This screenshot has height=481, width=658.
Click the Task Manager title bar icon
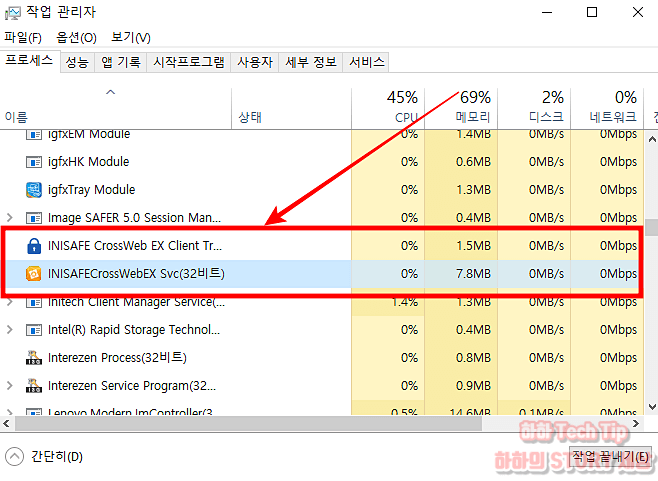tap(13, 13)
